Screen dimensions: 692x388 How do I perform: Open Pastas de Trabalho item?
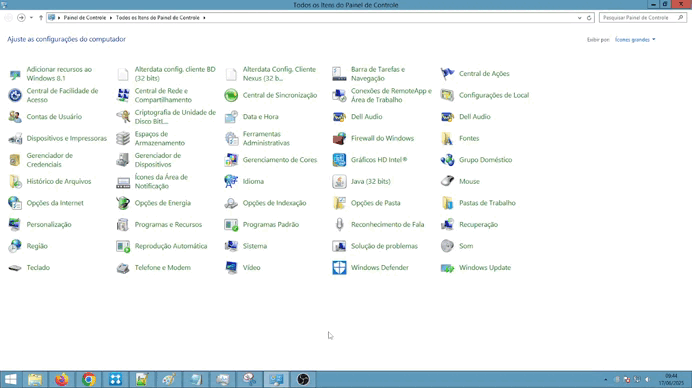(x=487, y=203)
